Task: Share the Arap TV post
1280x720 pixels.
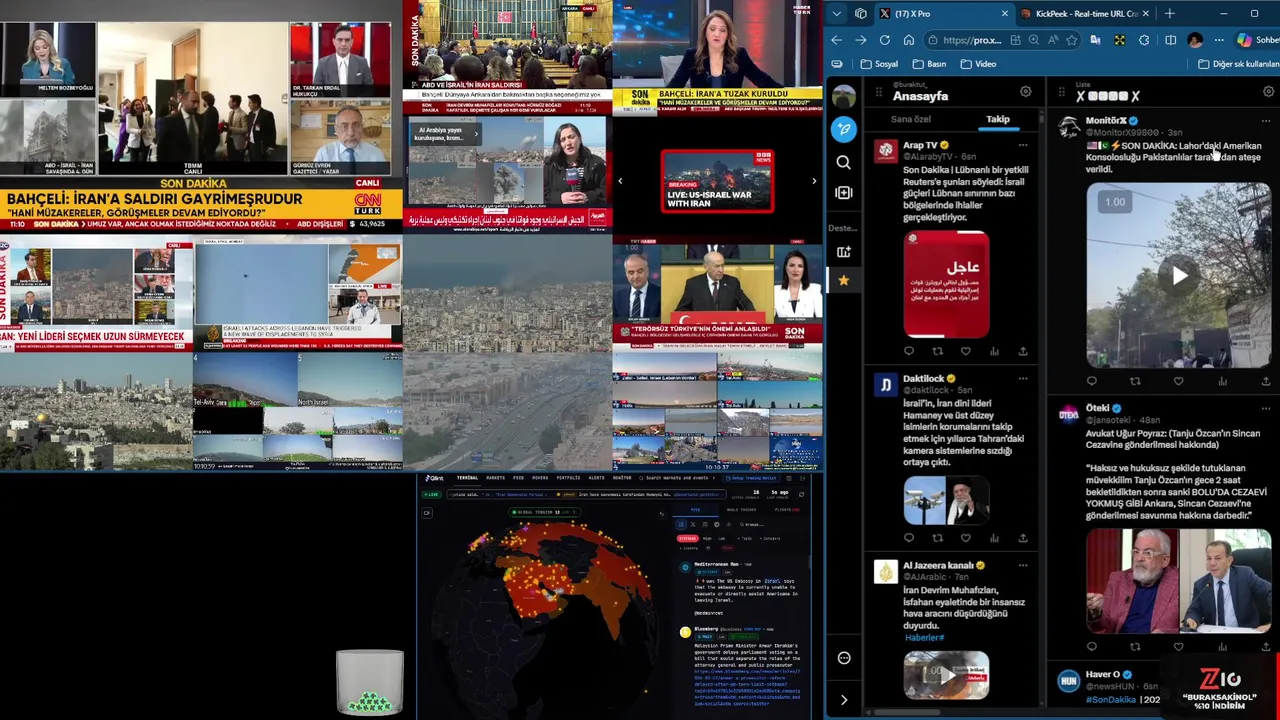Action: pos(1023,351)
